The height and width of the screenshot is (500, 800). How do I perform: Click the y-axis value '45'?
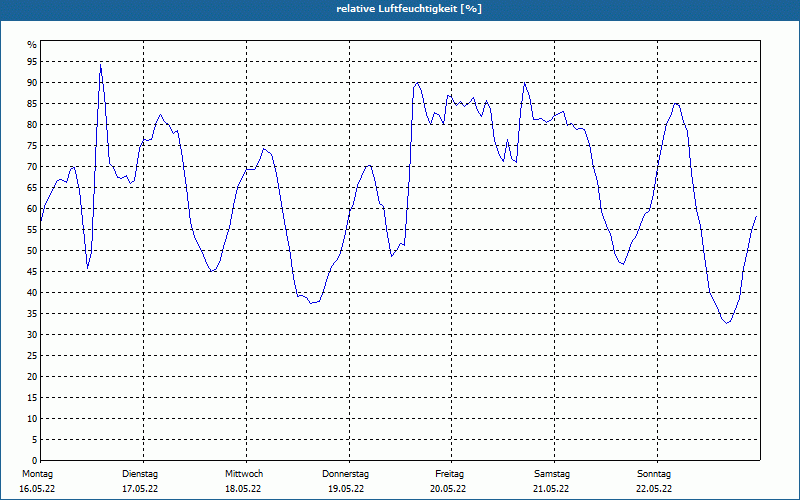point(32,272)
